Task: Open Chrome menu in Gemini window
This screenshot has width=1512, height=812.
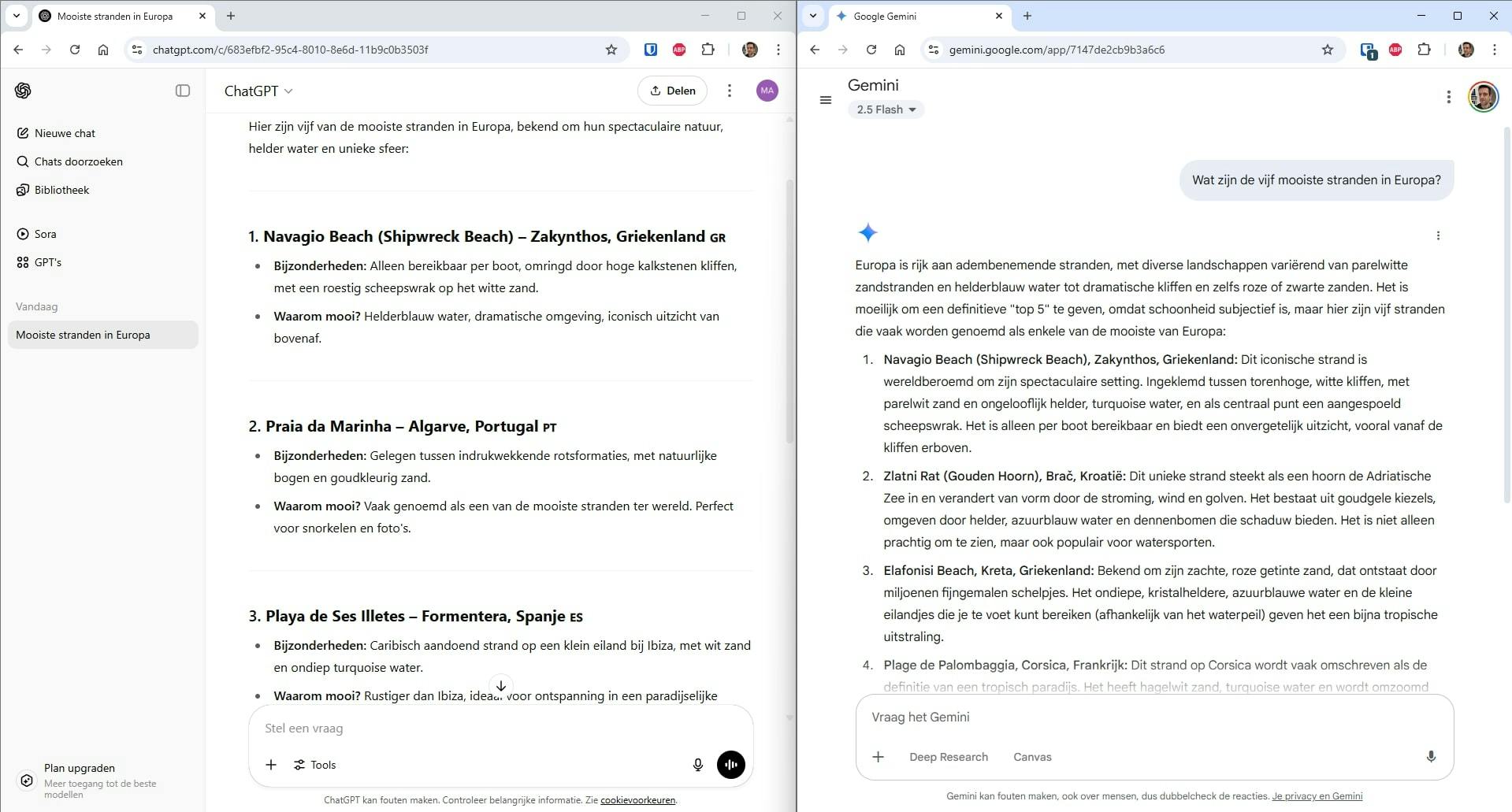Action: point(1495,50)
